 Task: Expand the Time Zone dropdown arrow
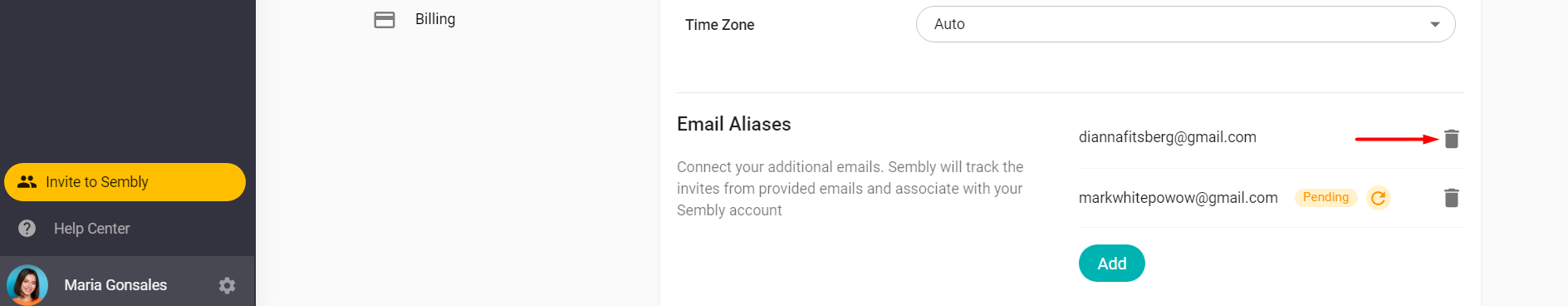click(1434, 24)
